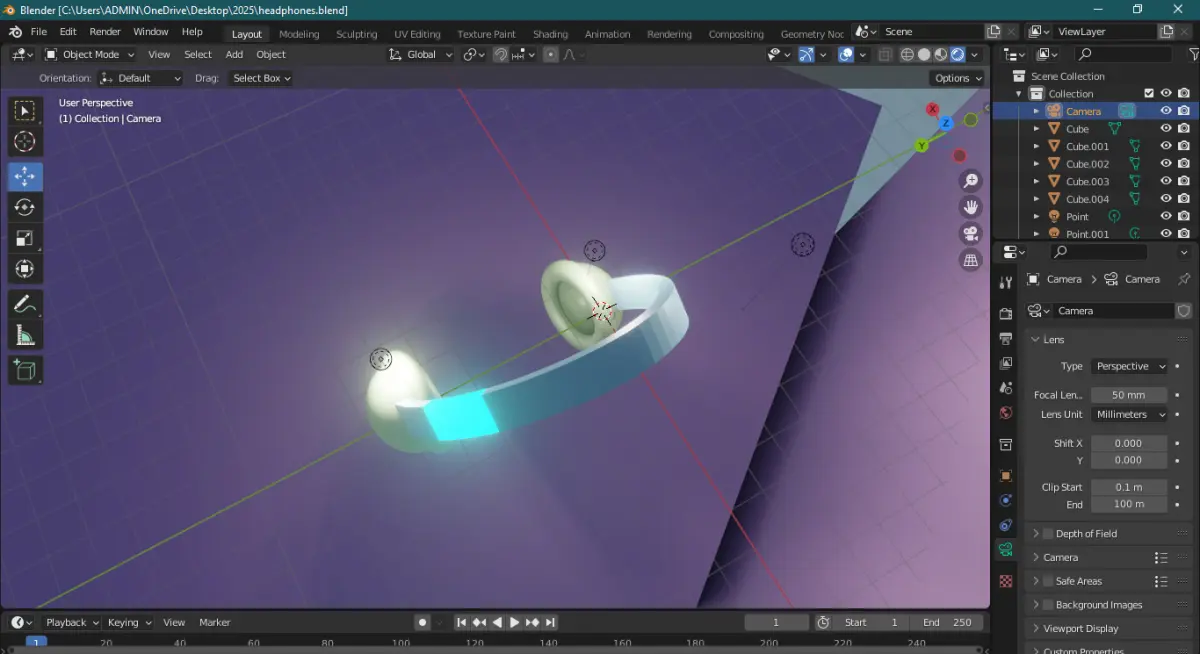Open the Scene properties tab

pos(1006,388)
